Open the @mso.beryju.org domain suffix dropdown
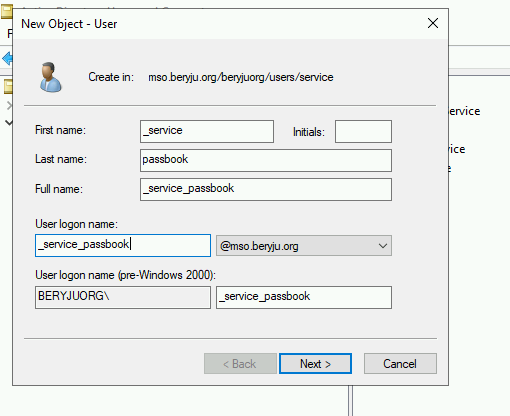Screen dimensions: 510x416 [x=304, y=246]
